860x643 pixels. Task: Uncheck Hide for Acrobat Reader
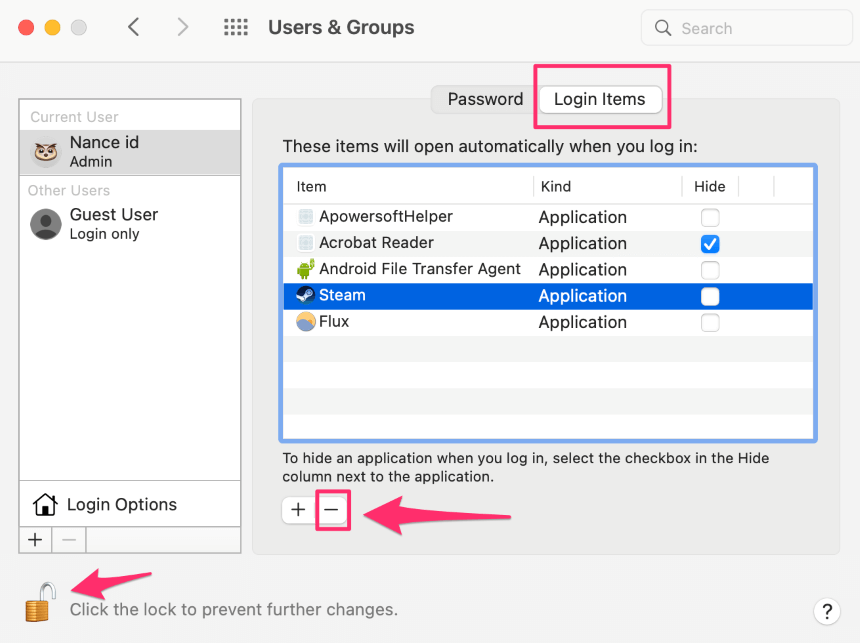click(710, 243)
